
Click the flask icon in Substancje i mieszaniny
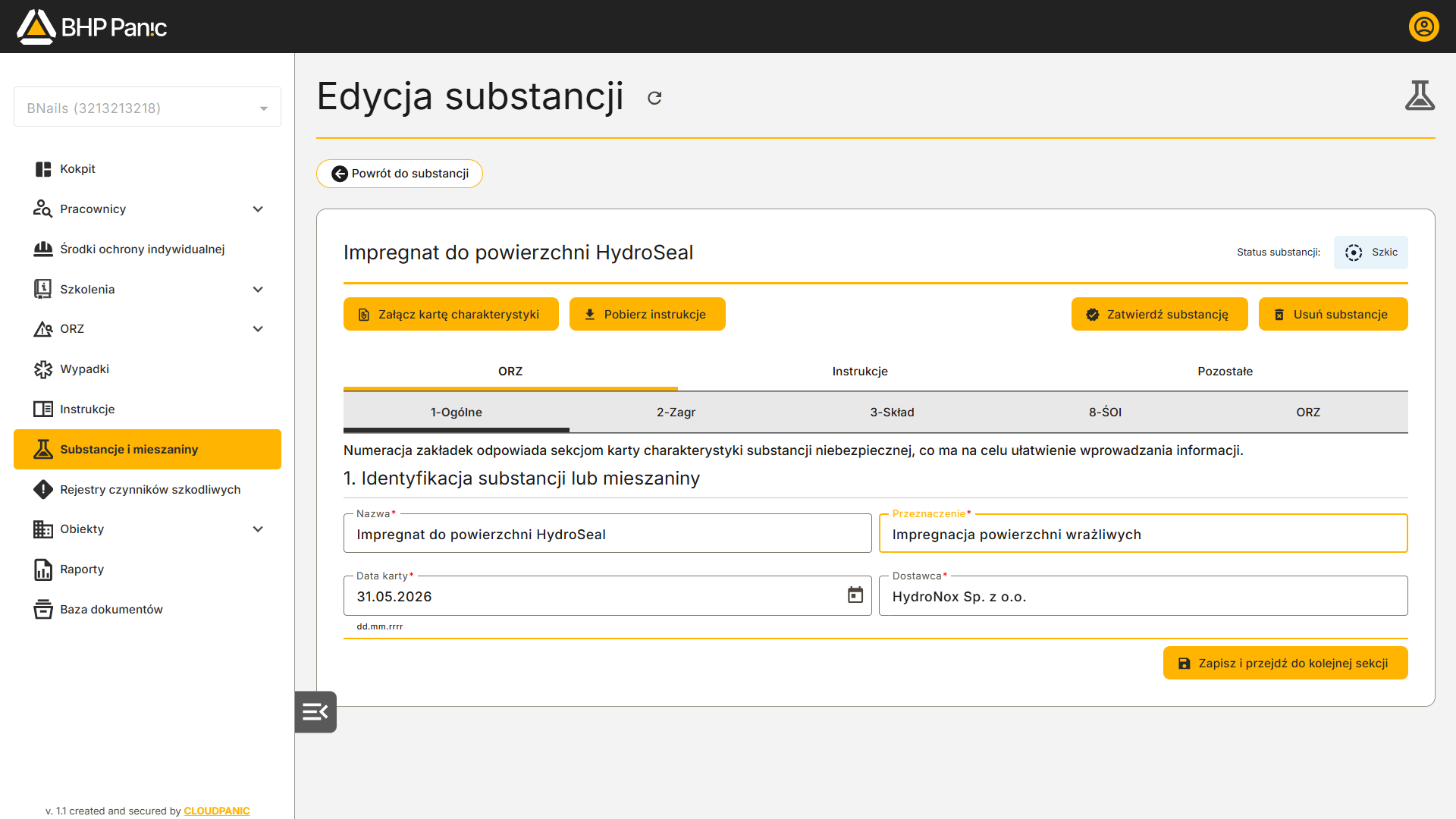tap(43, 449)
